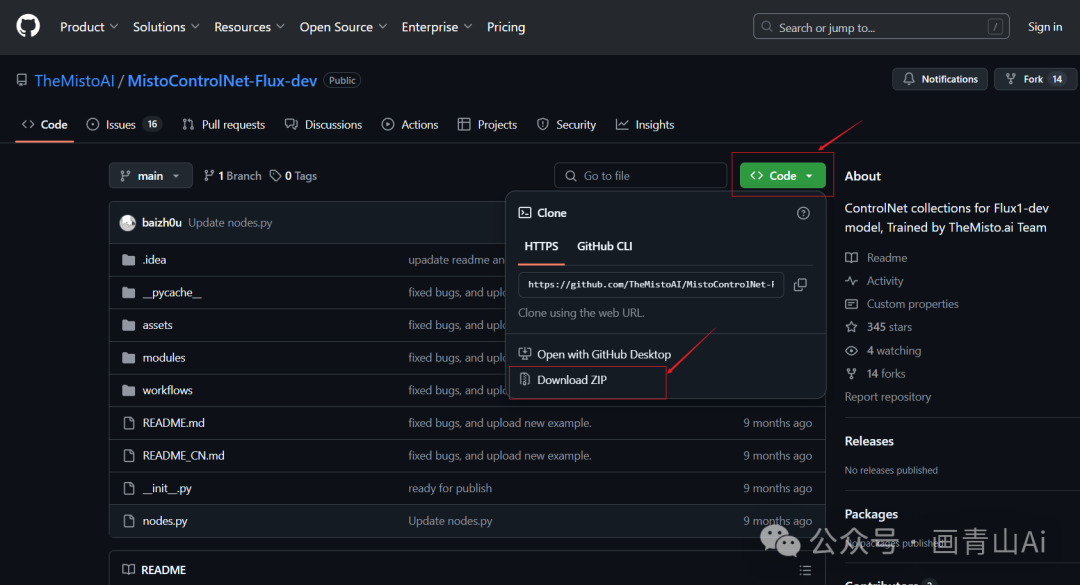Expand the Enterprise menu

pos(437,27)
